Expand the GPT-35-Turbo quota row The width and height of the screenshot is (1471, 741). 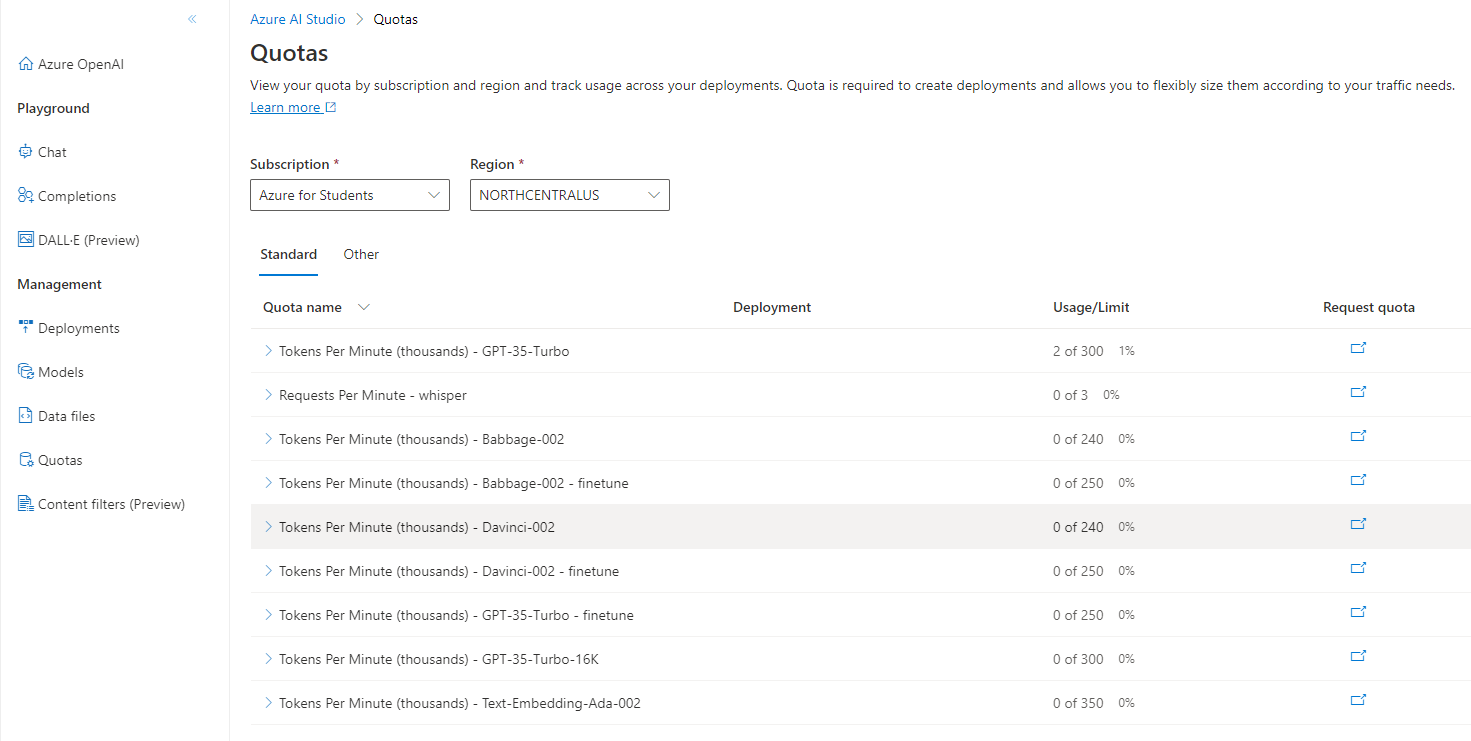pos(268,351)
